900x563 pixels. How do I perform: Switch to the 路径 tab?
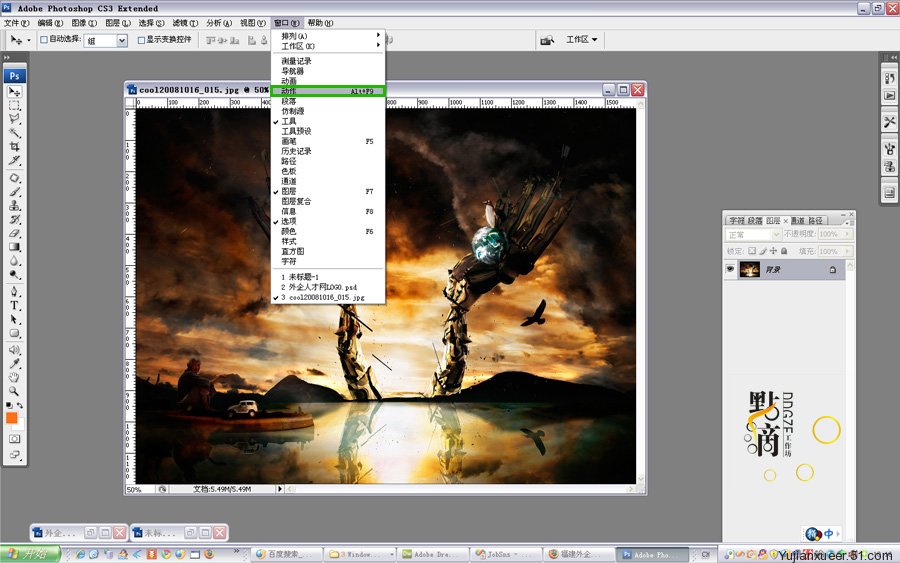pos(815,220)
